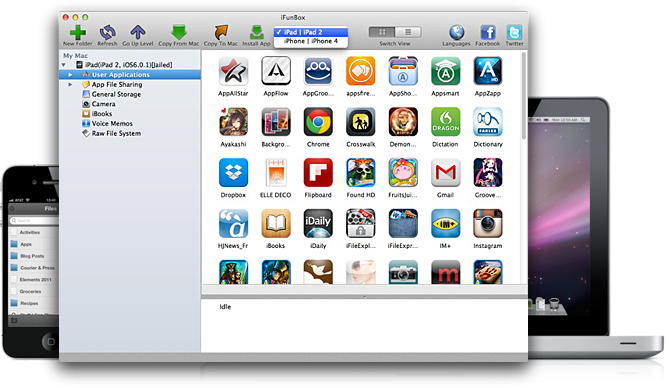669x388 pixels.
Task: Select iPad | iPad 2 device entry
Action: point(311,32)
